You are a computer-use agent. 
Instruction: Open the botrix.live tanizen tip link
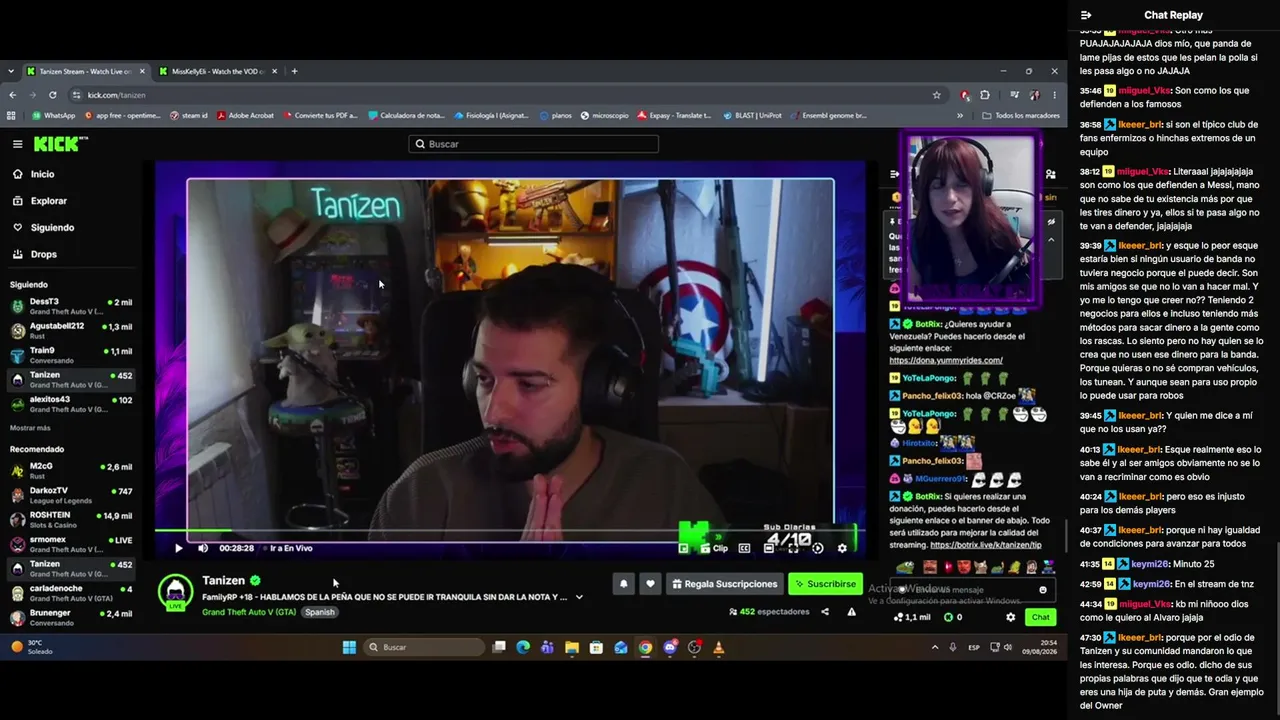986,545
